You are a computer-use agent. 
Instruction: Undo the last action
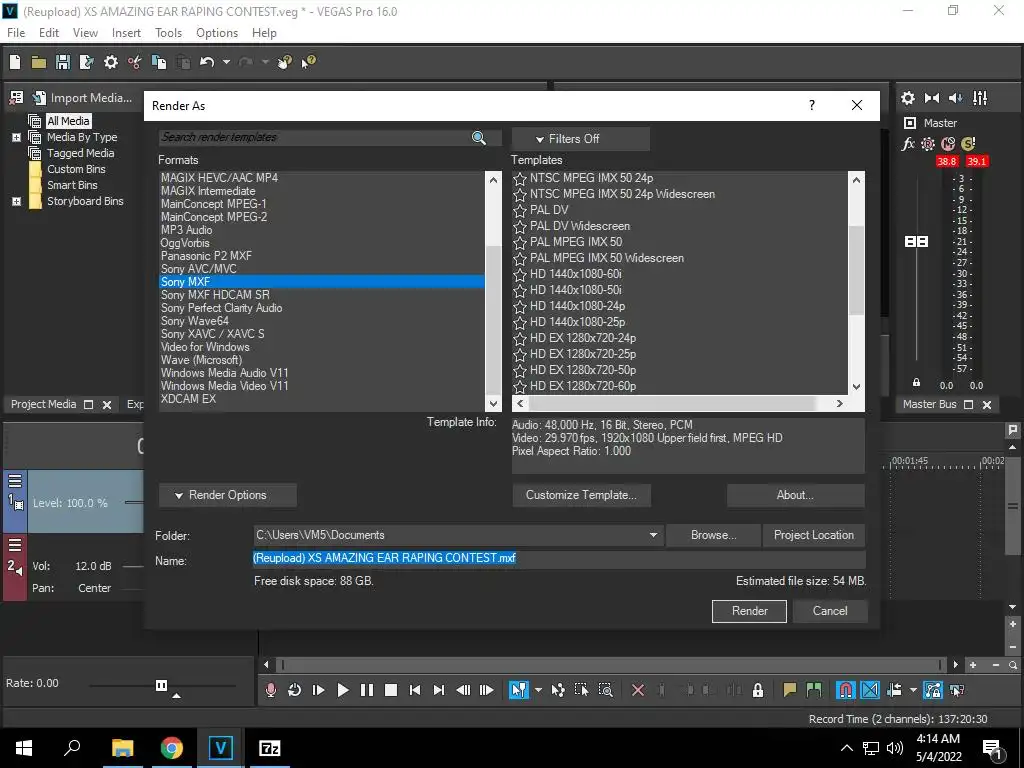pos(207,62)
